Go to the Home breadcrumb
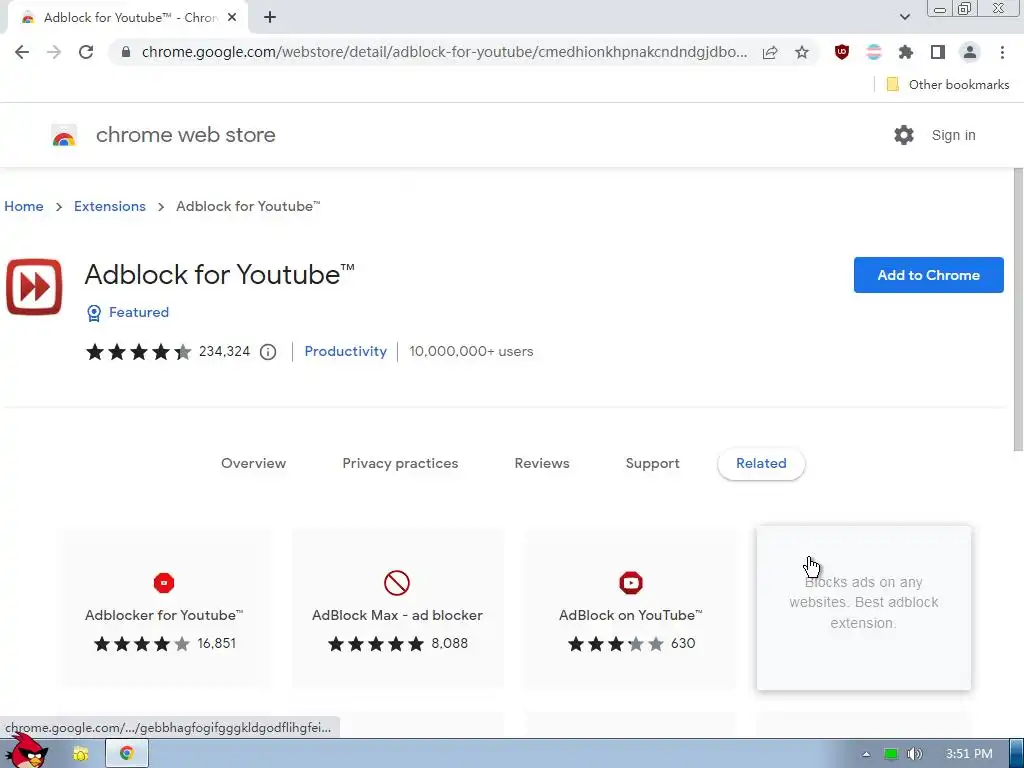The height and width of the screenshot is (768, 1024). click(x=24, y=206)
